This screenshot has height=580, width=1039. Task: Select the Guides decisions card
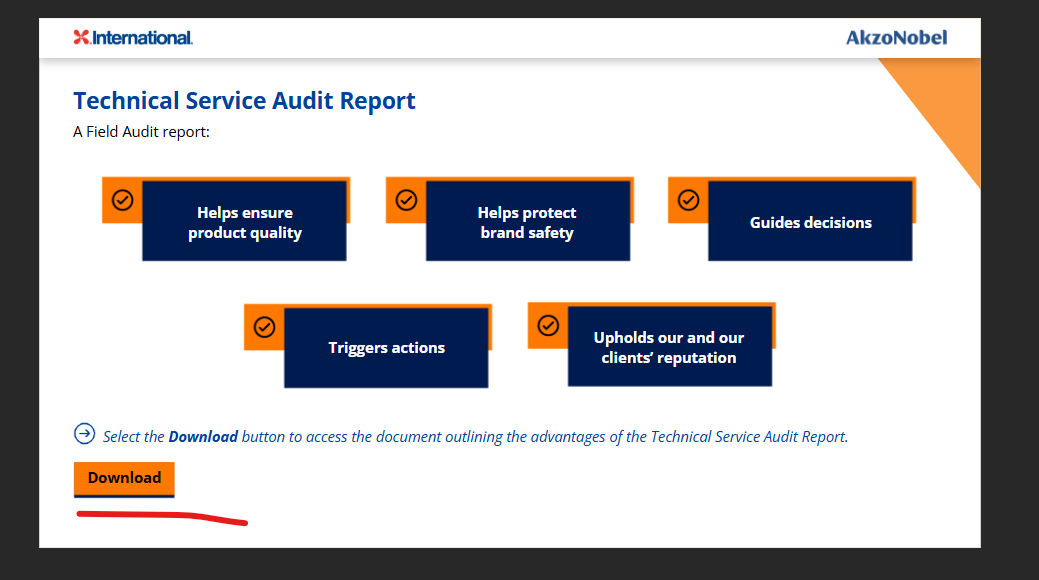point(810,222)
